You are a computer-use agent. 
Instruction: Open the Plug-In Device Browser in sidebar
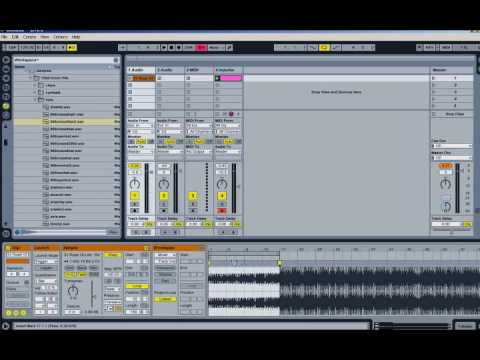pos(6,78)
